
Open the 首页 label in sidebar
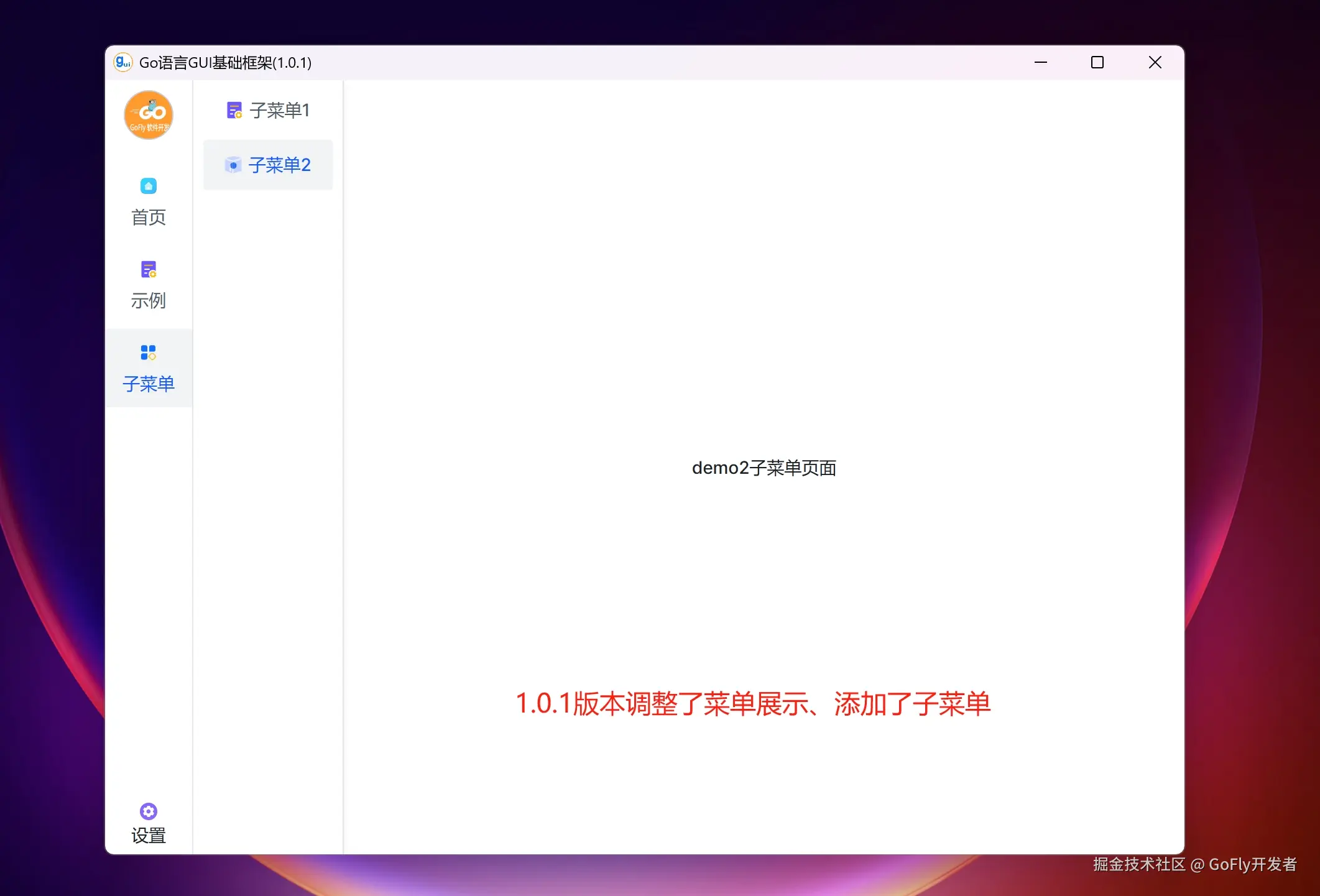pyautogui.click(x=148, y=217)
